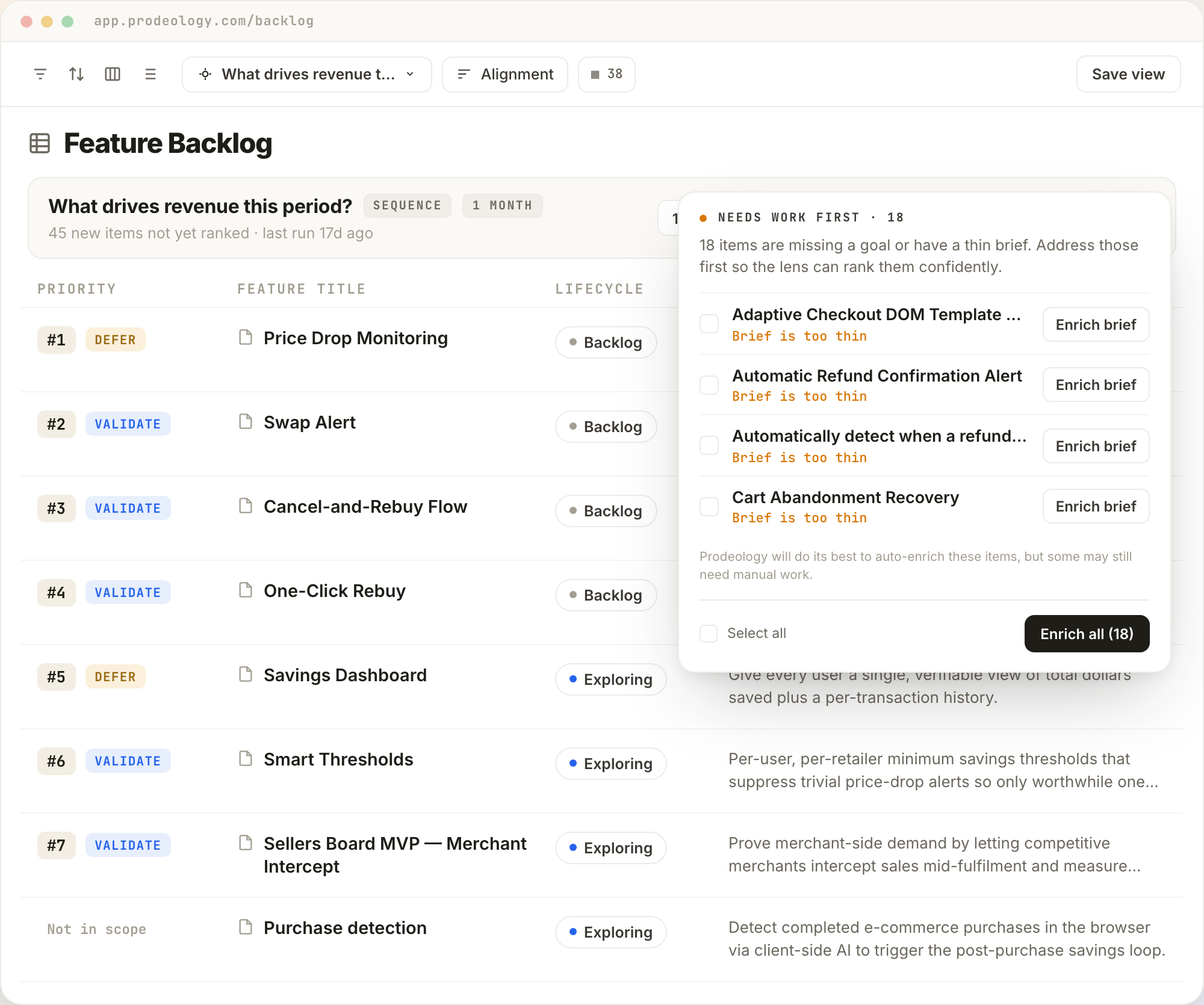Open Exploring lifecycle for Savings Dashboard
This screenshot has height=1005, width=1204.
coord(610,679)
